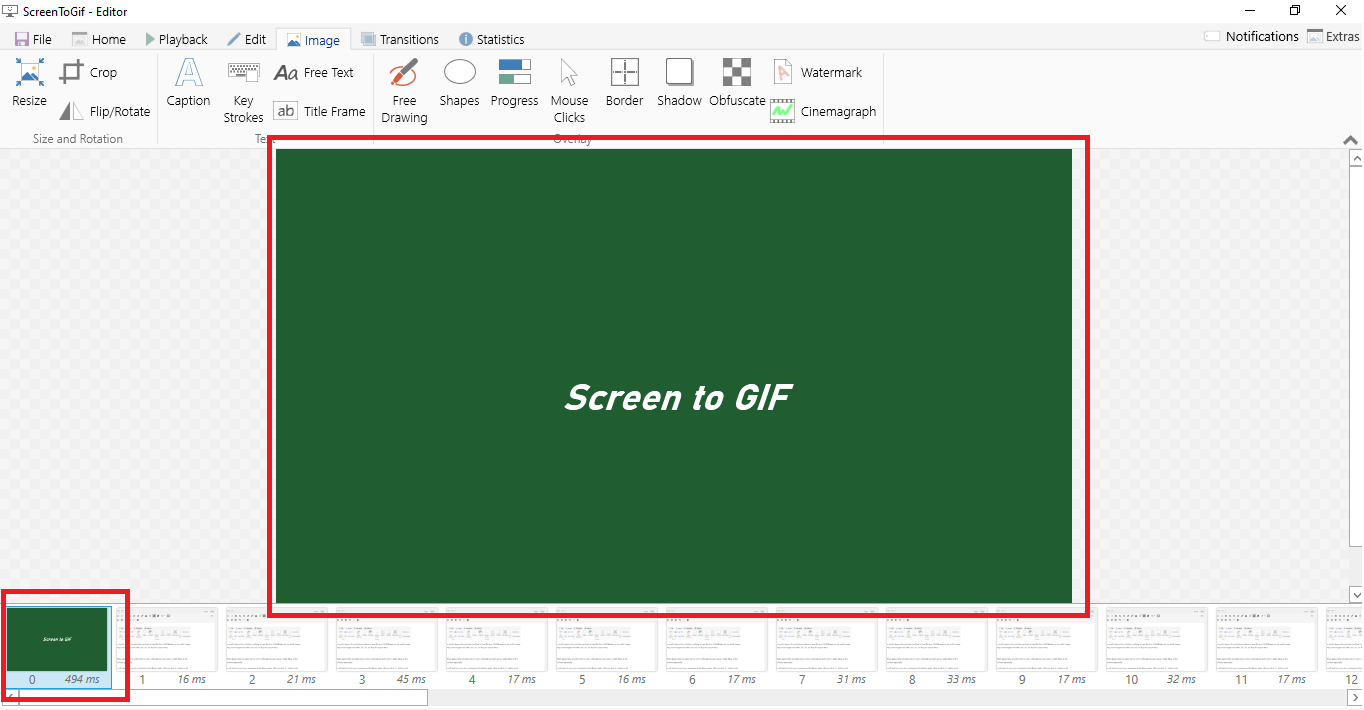1364x710 pixels.
Task: Select frame 2 thumbnail
Action: coord(277,646)
